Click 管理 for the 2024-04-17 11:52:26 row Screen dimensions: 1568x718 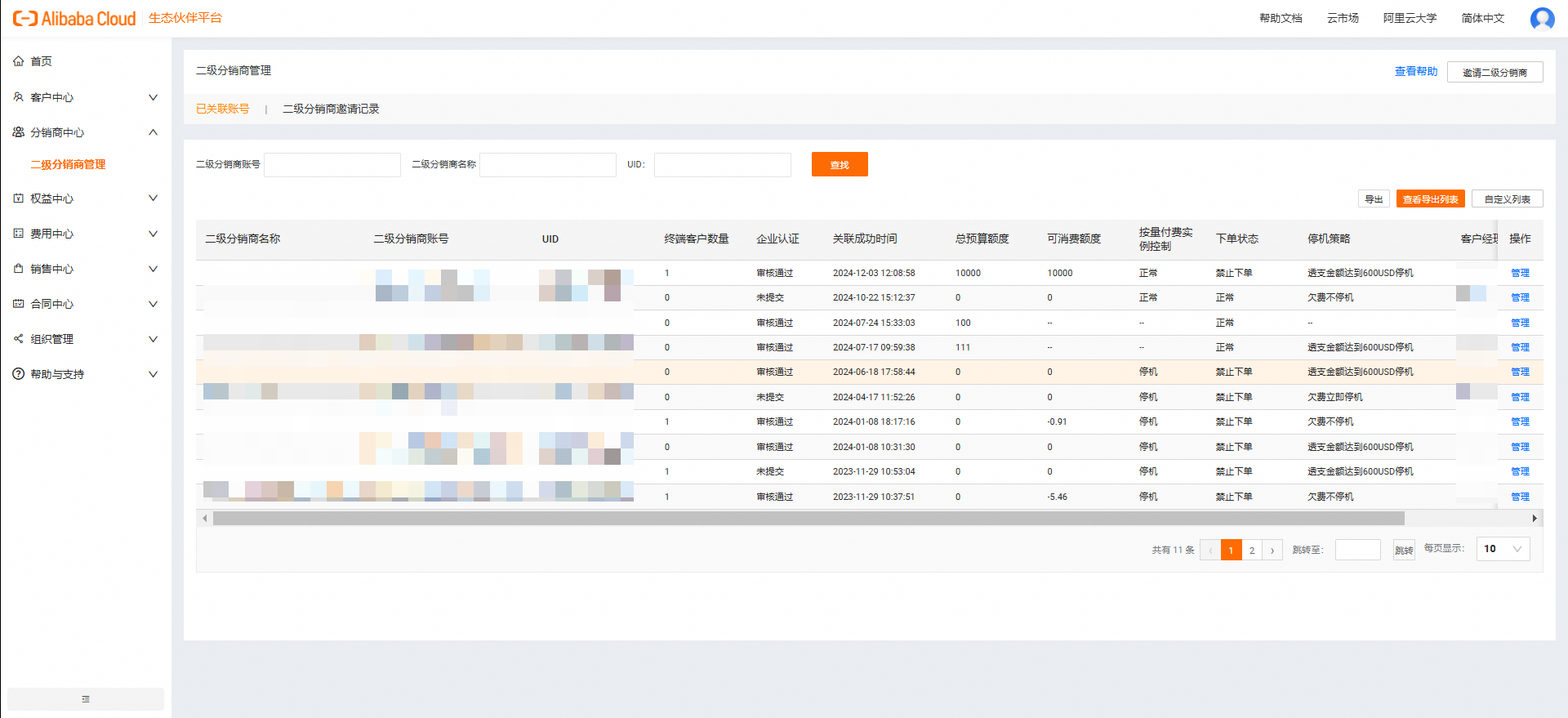click(1520, 398)
